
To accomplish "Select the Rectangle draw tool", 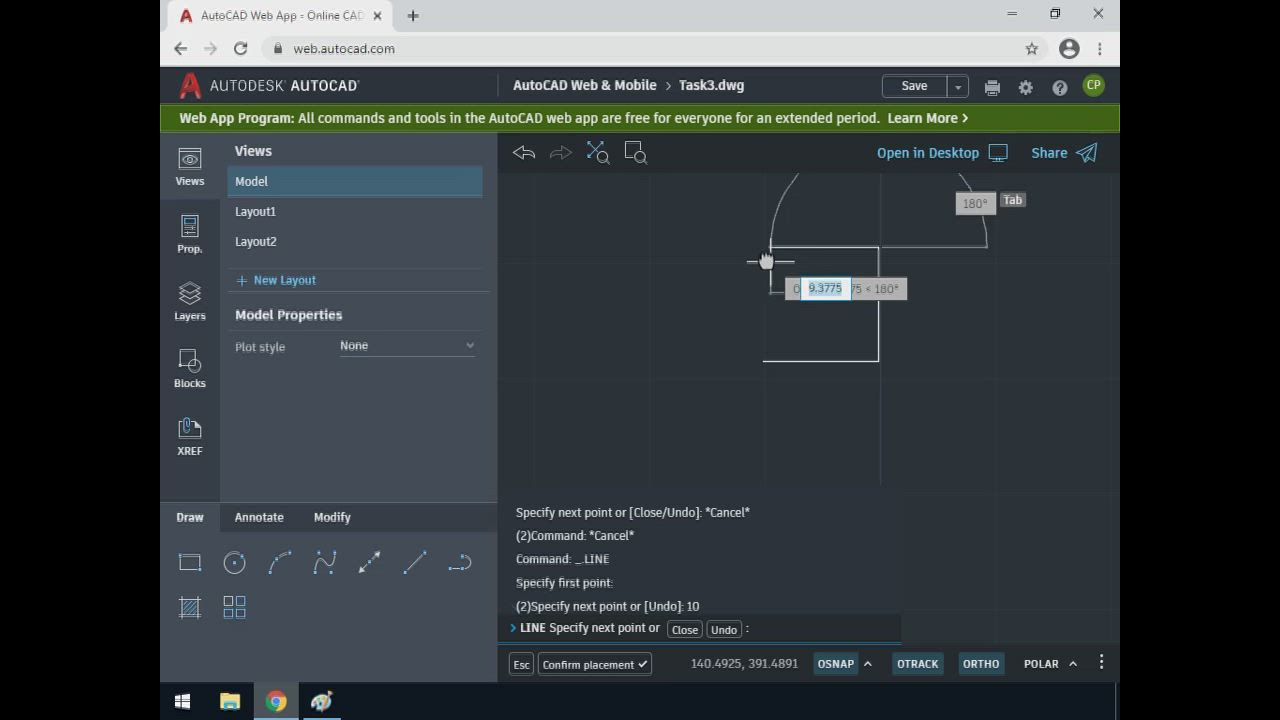I will click(190, 563).
